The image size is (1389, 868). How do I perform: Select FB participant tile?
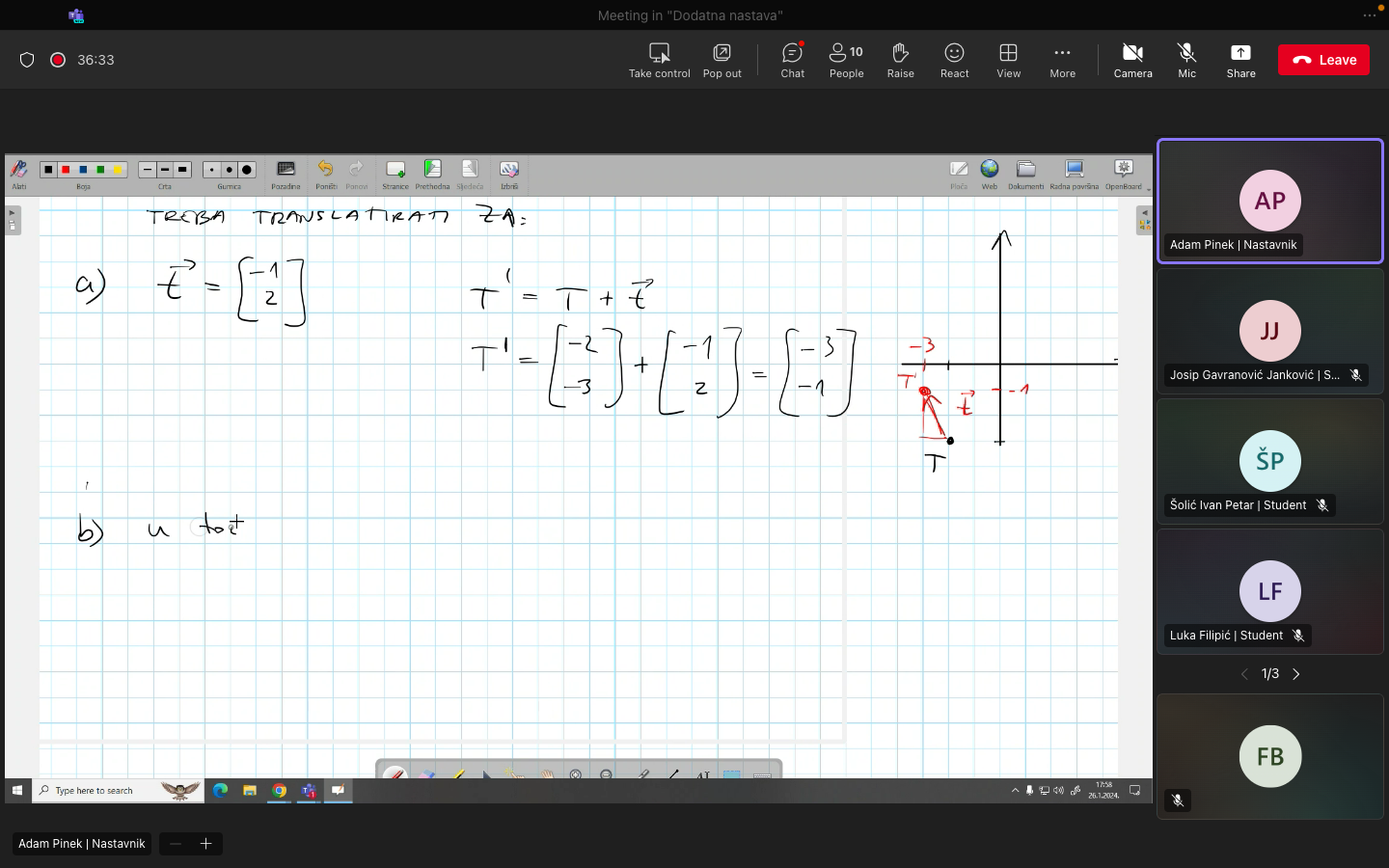[1270, 757]
